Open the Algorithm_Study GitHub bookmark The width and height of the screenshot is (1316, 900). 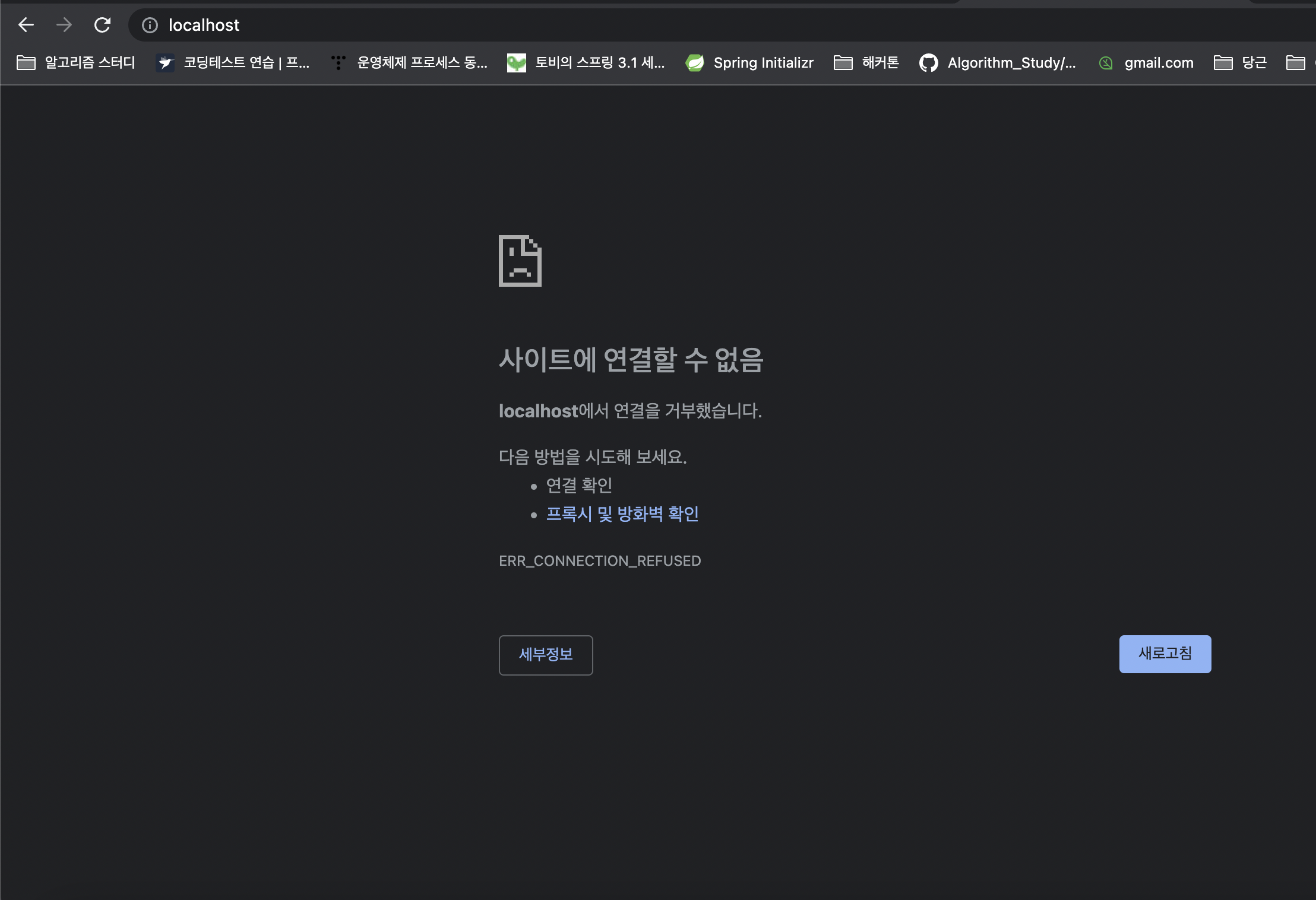(x=998, y=62)
